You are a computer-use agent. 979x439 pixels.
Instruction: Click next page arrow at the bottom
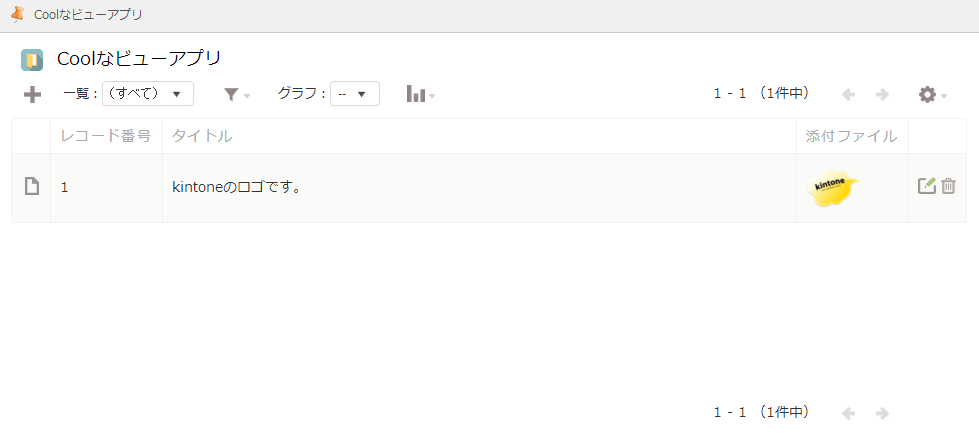click(882, 413)
